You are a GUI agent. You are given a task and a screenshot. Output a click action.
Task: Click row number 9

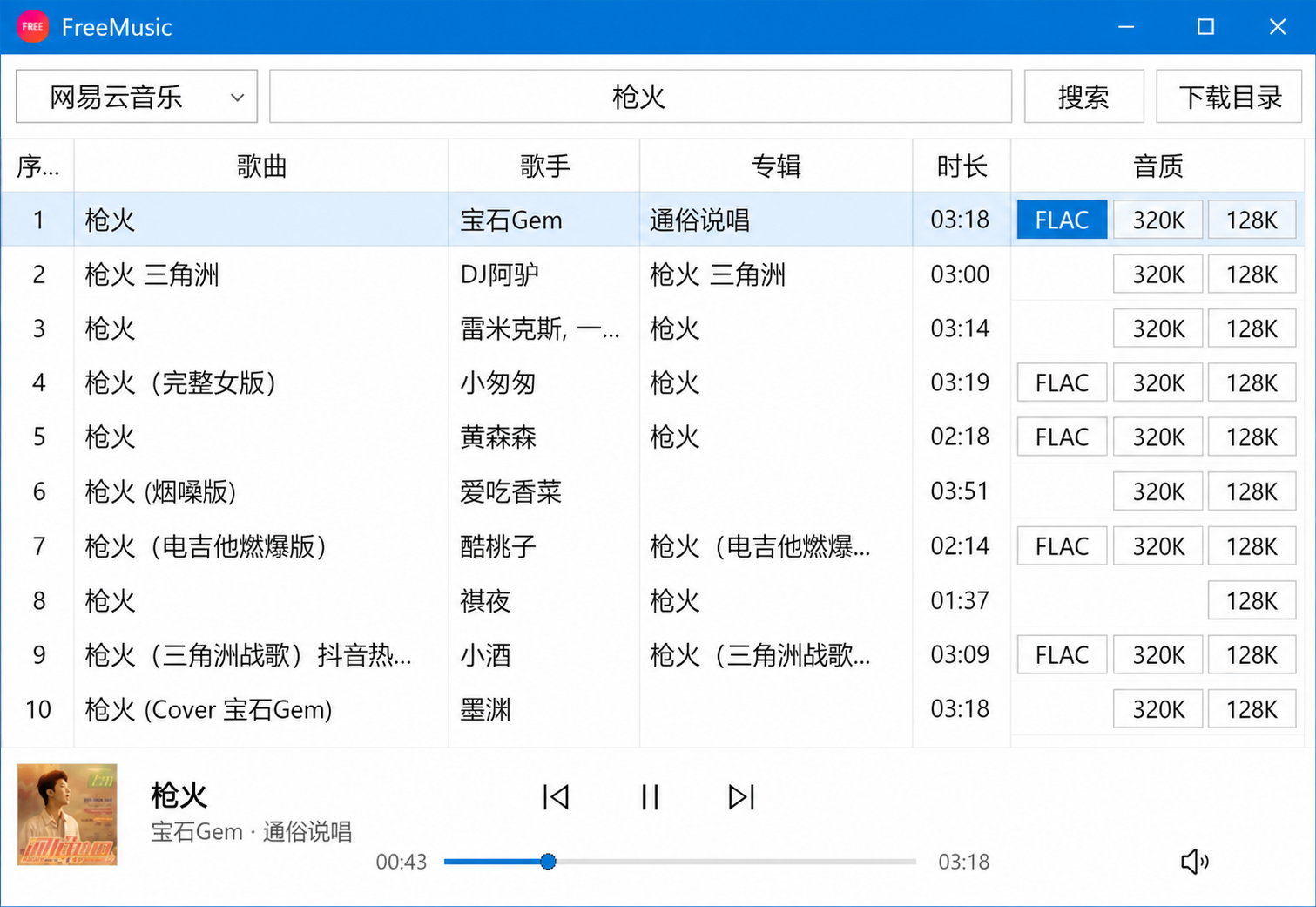point(38,654)
